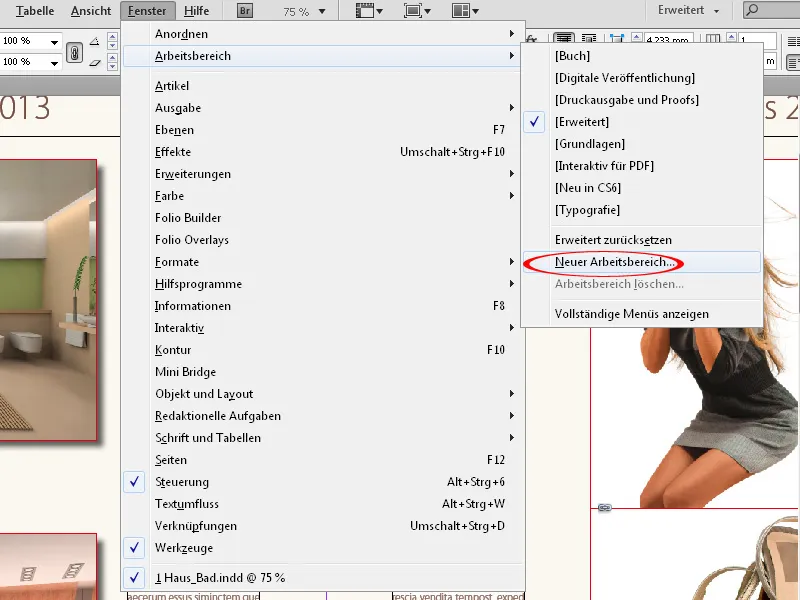Switch to the [Grundlagen] workspace
This screenshot has height=600, width=800.
[642, 143]
